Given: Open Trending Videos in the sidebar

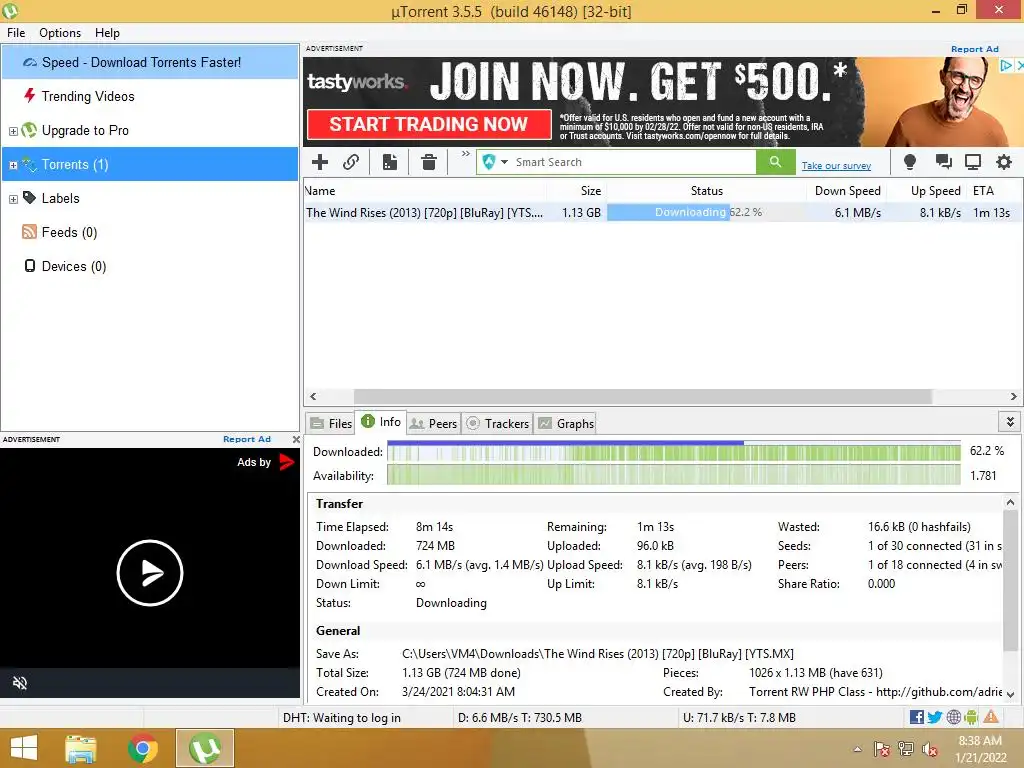Looking at the screenshot, I should point(88,97).
